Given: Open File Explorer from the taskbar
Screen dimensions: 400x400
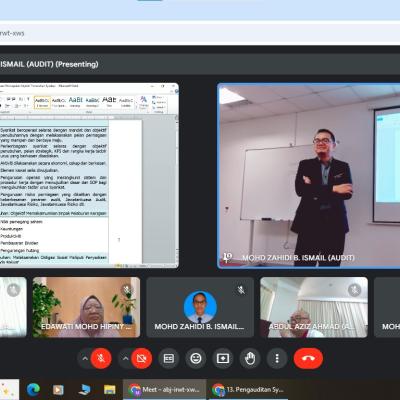Looking at the screenshot, I should pyautogui.click(x=109, y=389).
